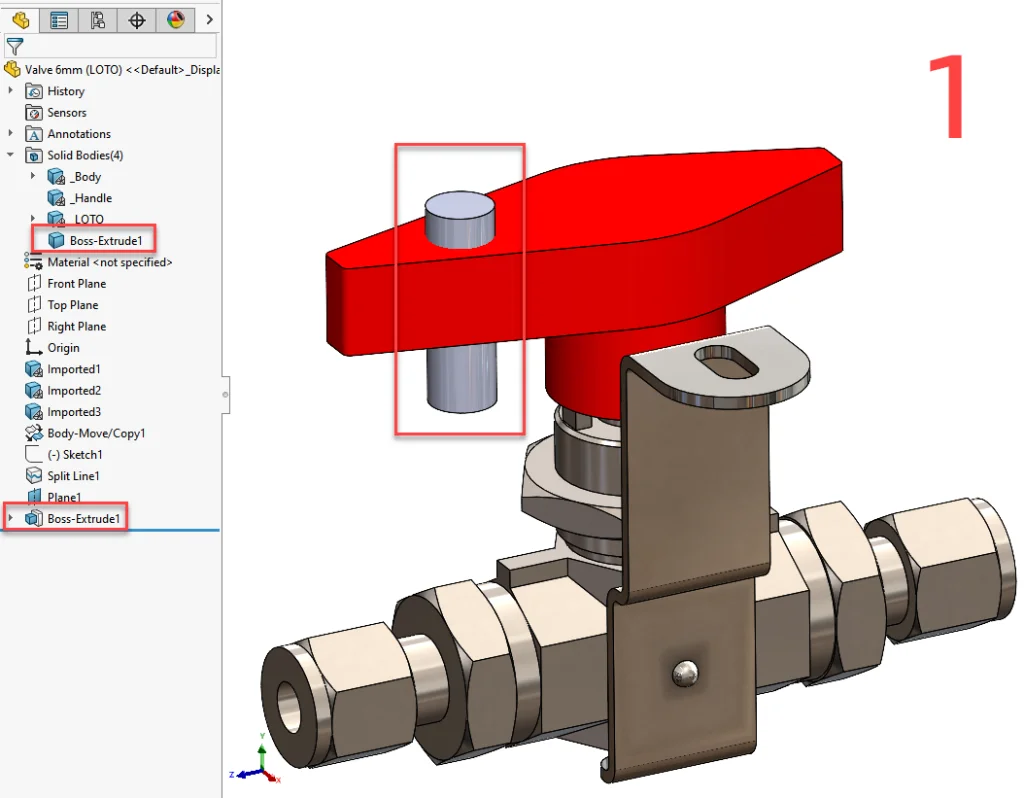The width and height of the screenshot is (1024, 798).
Task: Select the Origin icon in the tree
Action: [x=33, y=348]
